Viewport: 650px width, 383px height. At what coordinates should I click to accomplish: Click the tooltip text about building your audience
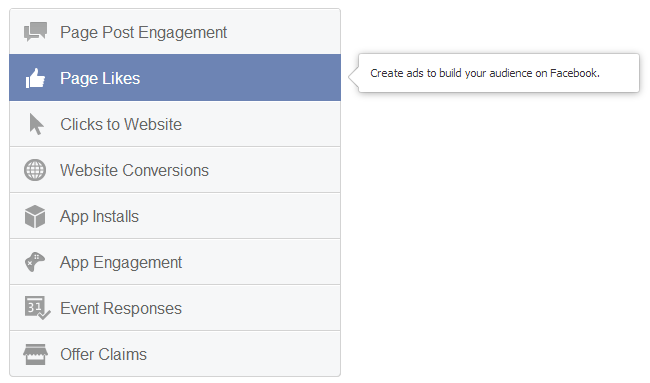point(485,73)
